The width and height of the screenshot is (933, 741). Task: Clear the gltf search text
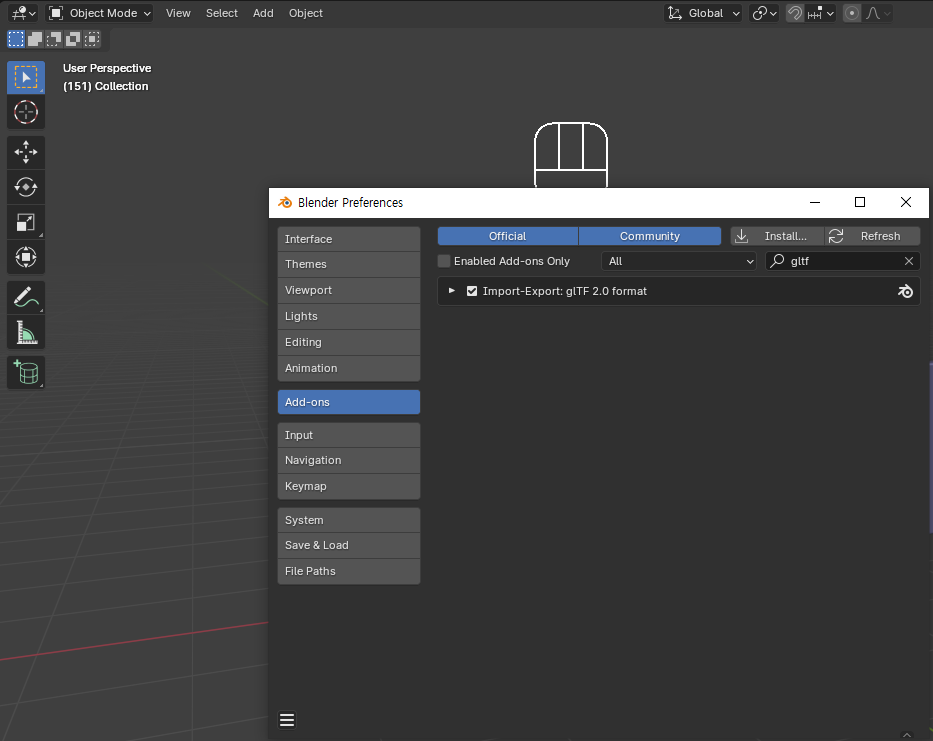[909, 261]
